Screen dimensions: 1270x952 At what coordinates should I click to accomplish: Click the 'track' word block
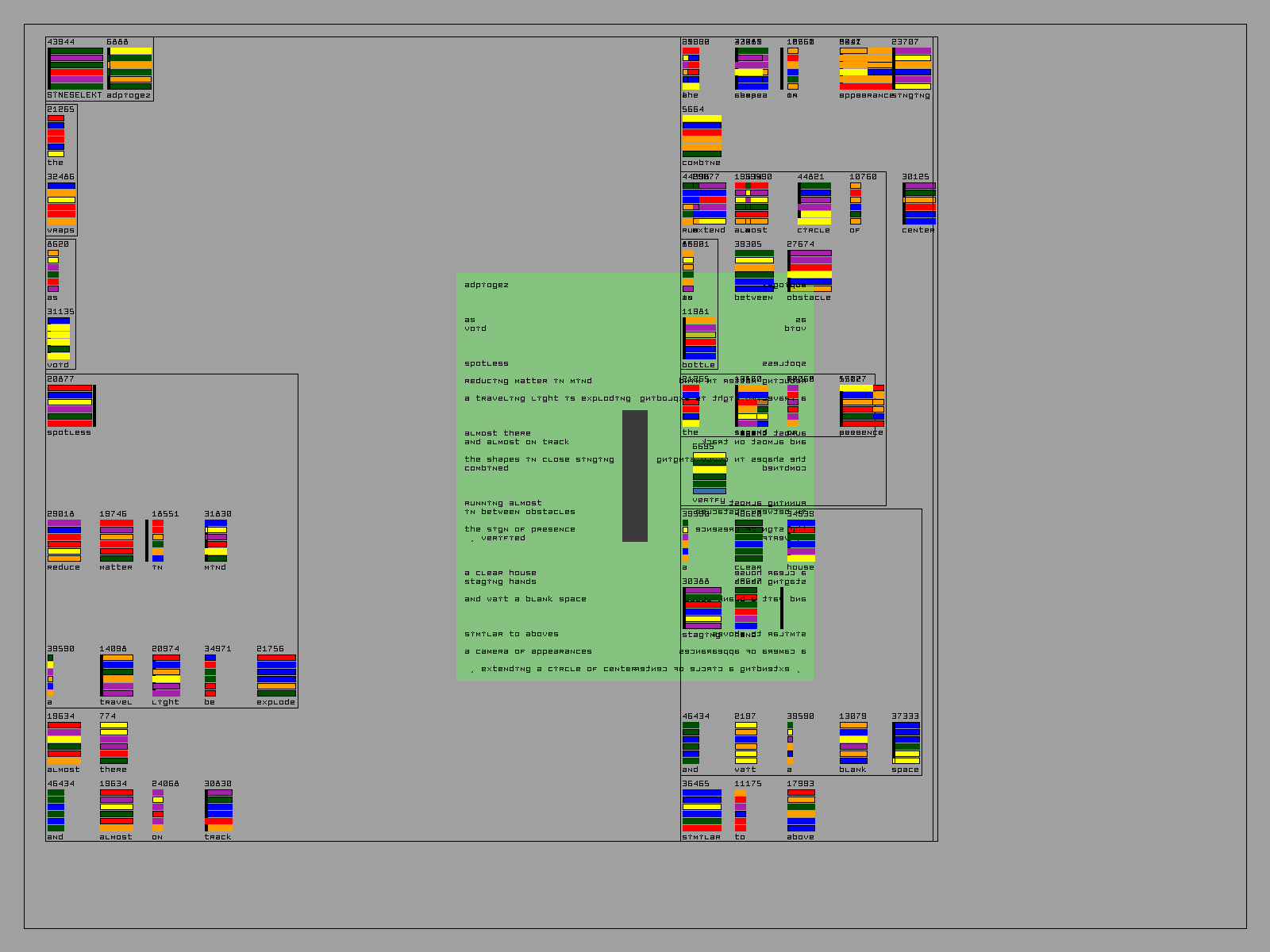pos(219,811)
